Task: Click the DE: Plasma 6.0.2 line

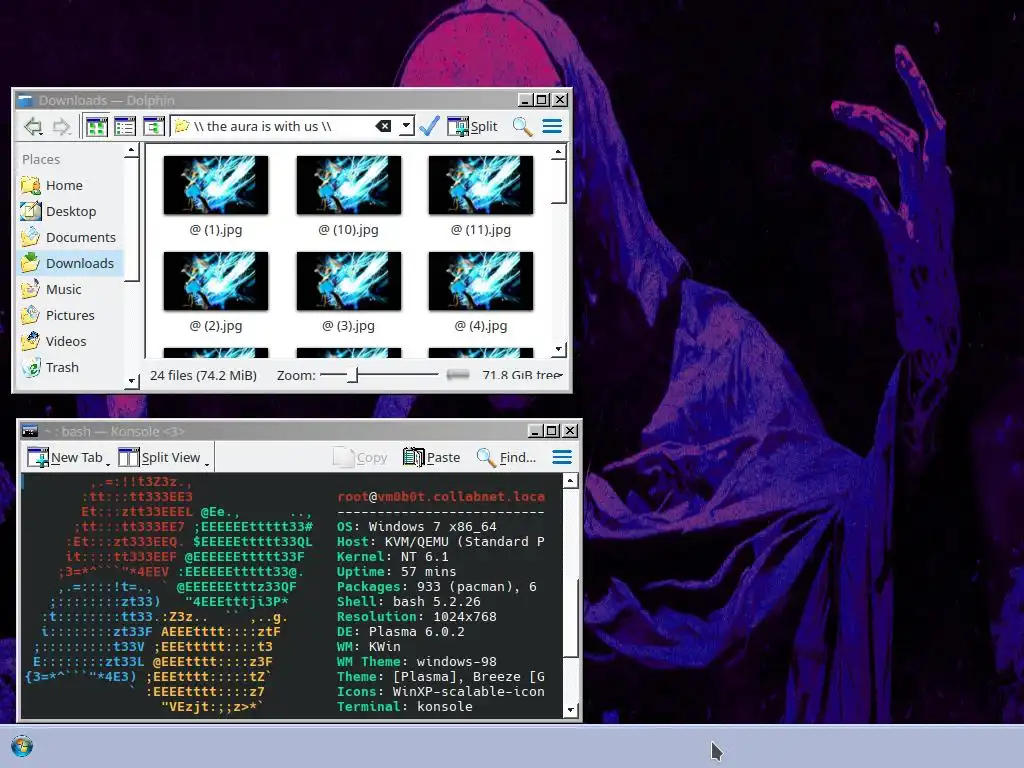Action: click(x=401, y=632)
